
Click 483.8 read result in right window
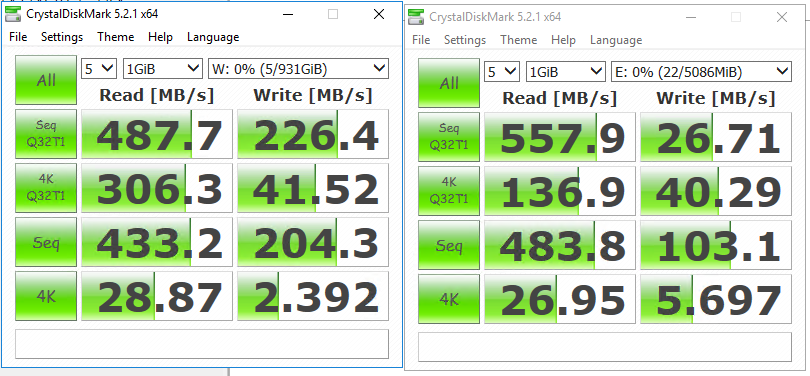pos(560,245)
